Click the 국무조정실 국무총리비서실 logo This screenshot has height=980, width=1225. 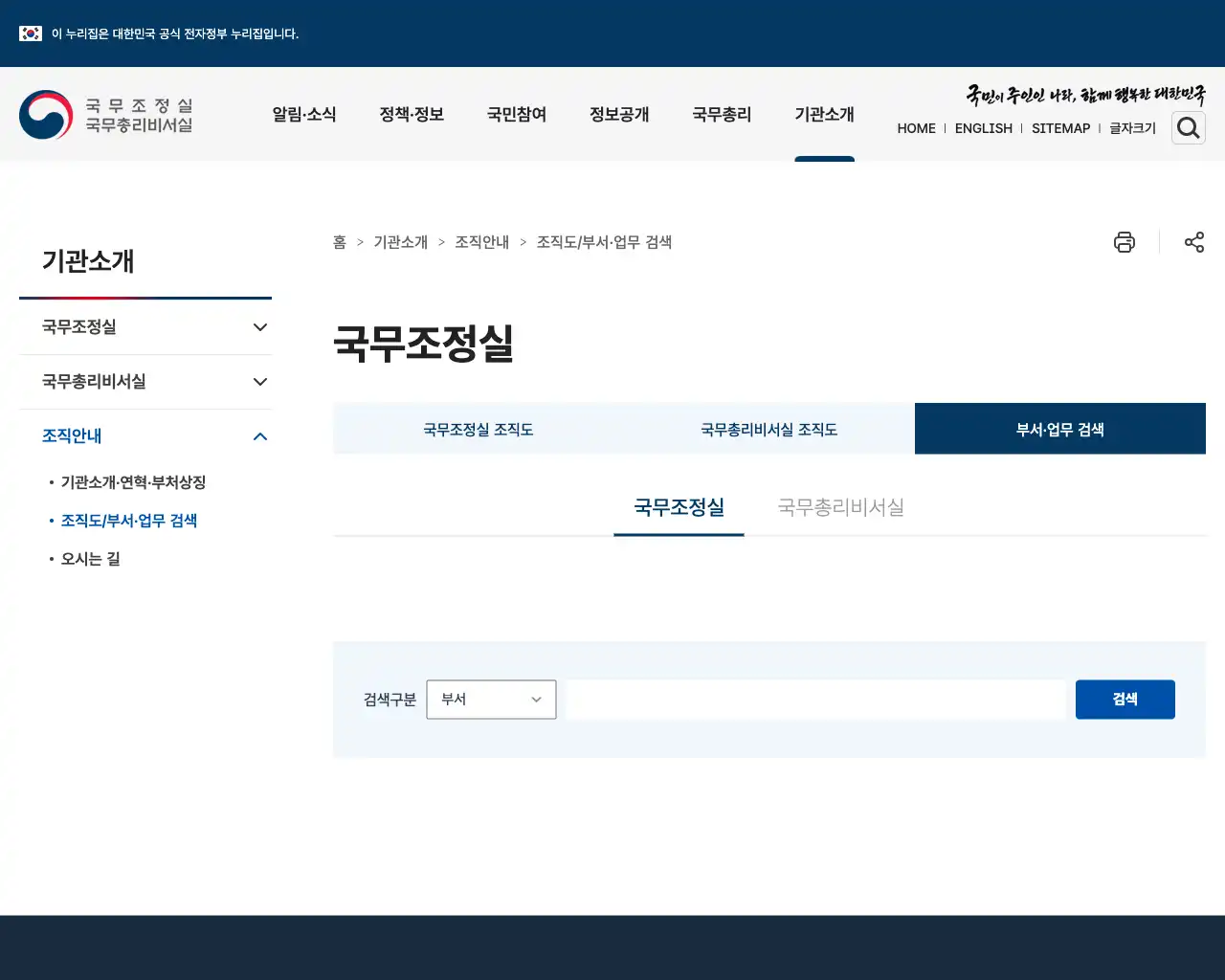point(106,115)
